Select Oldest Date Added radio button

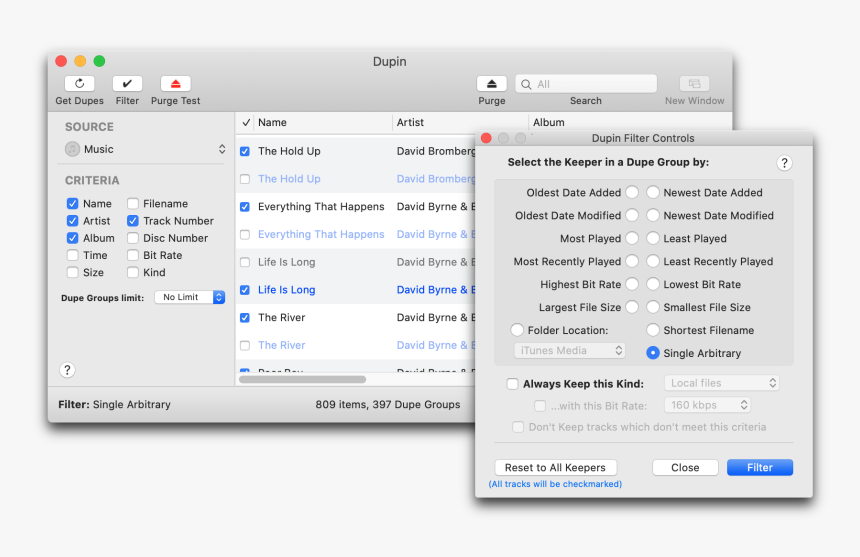tap(632, 192)
